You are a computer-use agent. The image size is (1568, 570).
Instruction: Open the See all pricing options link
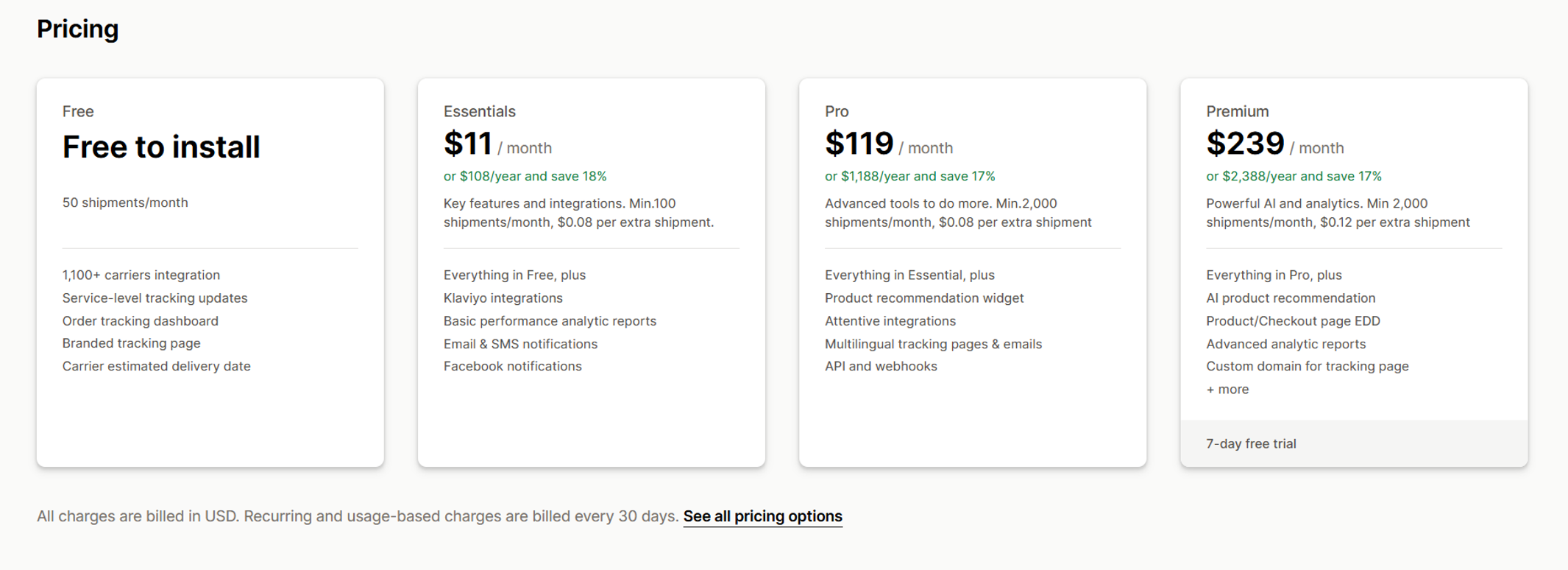pyautogui.click(x=762, y=516)
